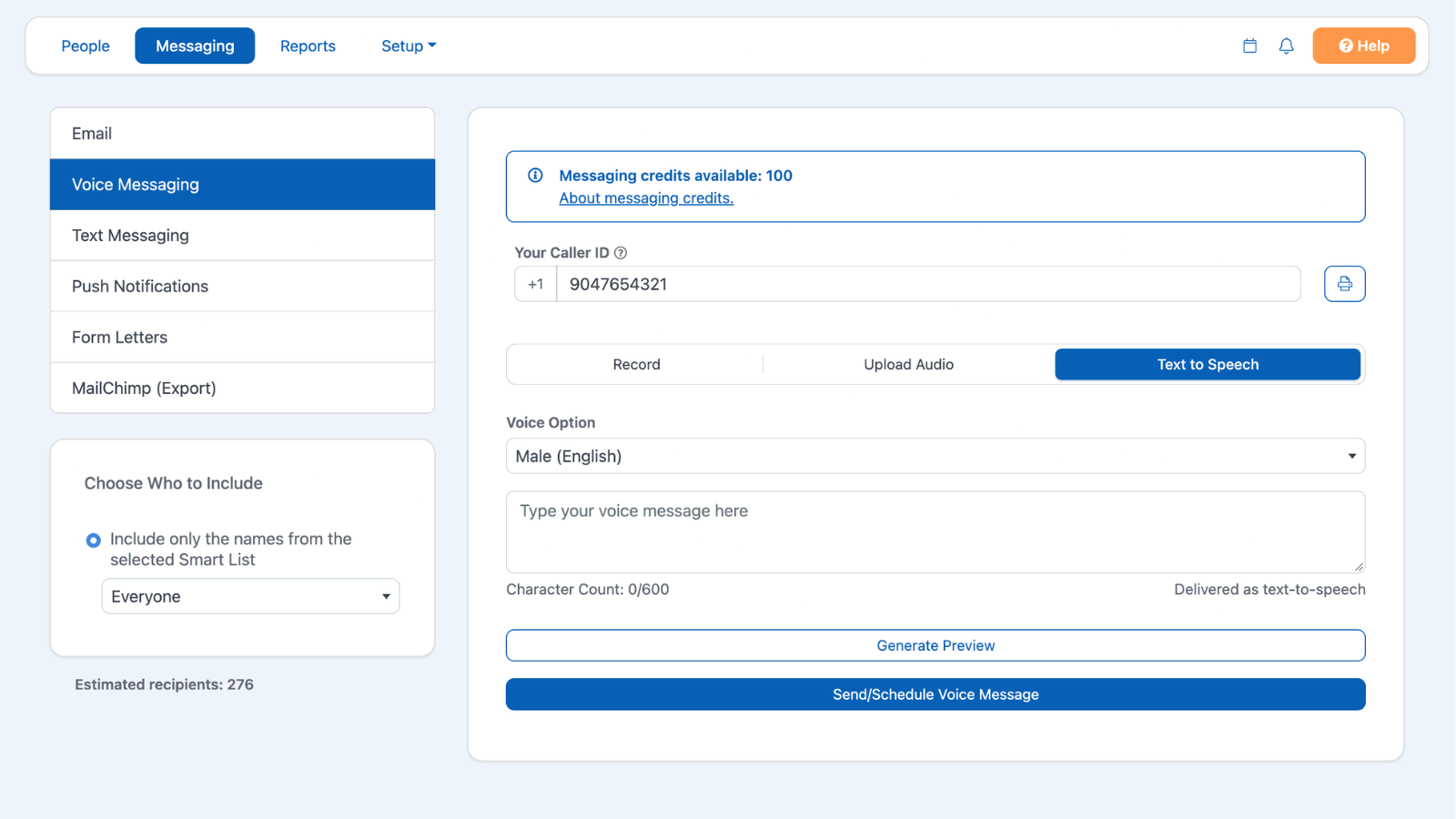
Task: Open the Everyone Smart List dropdown
Action: [250, 596]
